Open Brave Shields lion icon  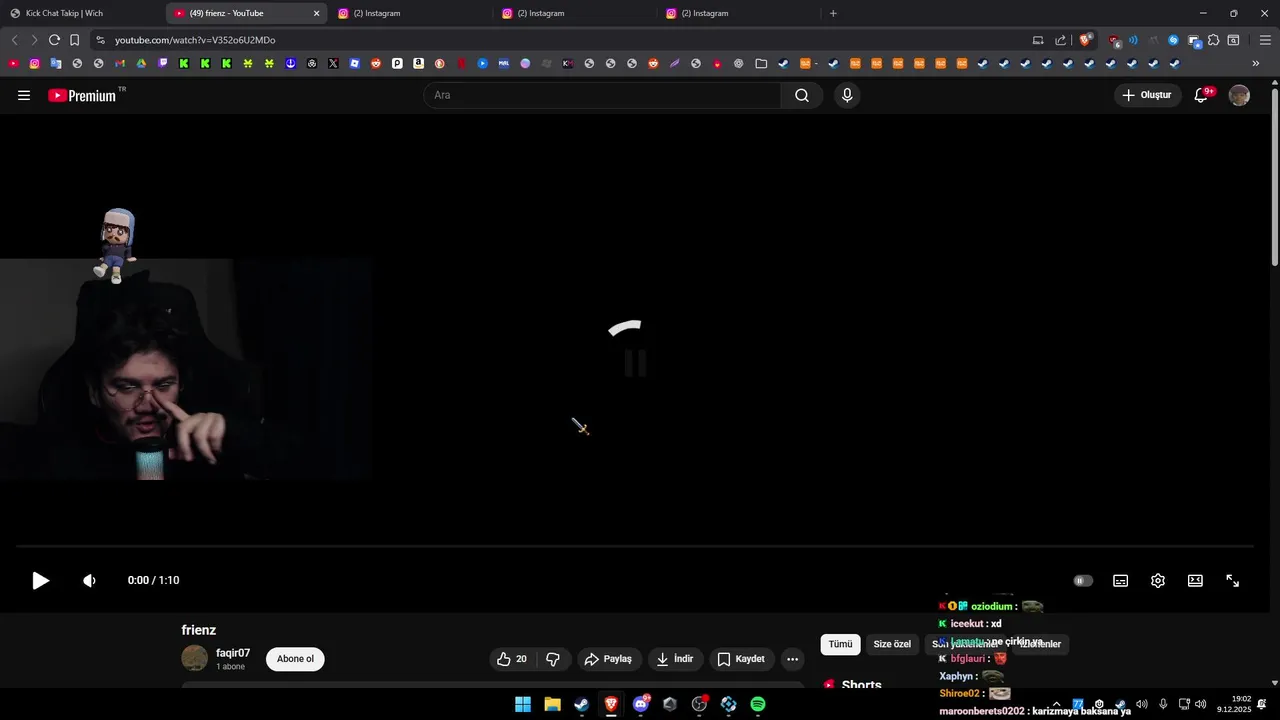tap(1086, 40)
